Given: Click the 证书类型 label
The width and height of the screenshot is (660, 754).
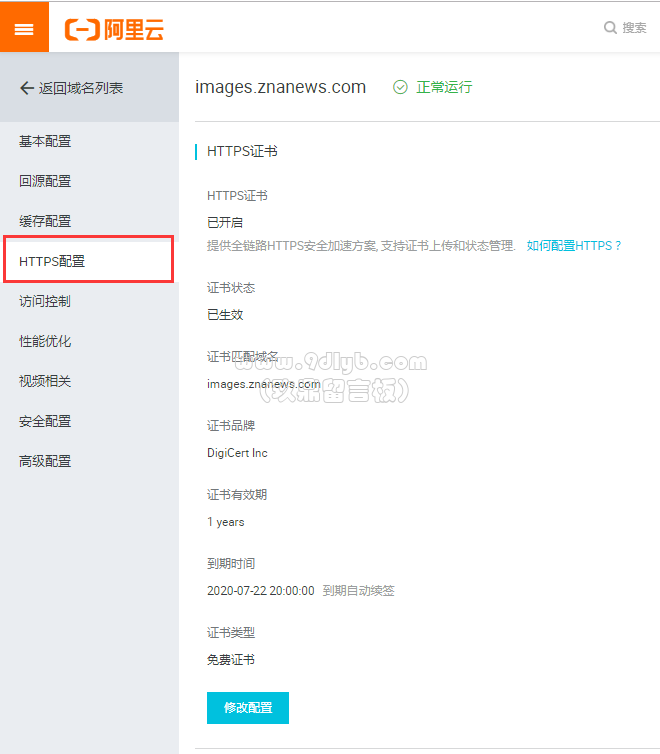Looking at the screenshot, I should tap(231, 633).
